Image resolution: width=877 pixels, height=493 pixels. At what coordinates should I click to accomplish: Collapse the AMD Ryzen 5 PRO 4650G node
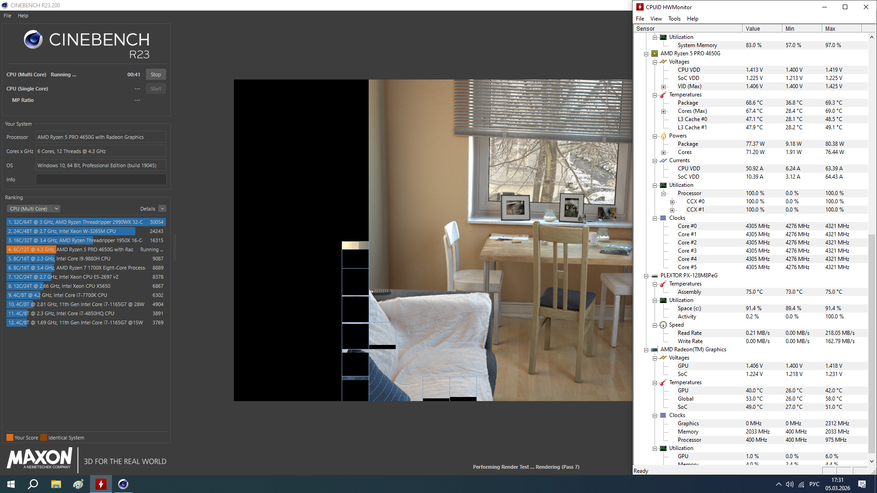point(646,54)
